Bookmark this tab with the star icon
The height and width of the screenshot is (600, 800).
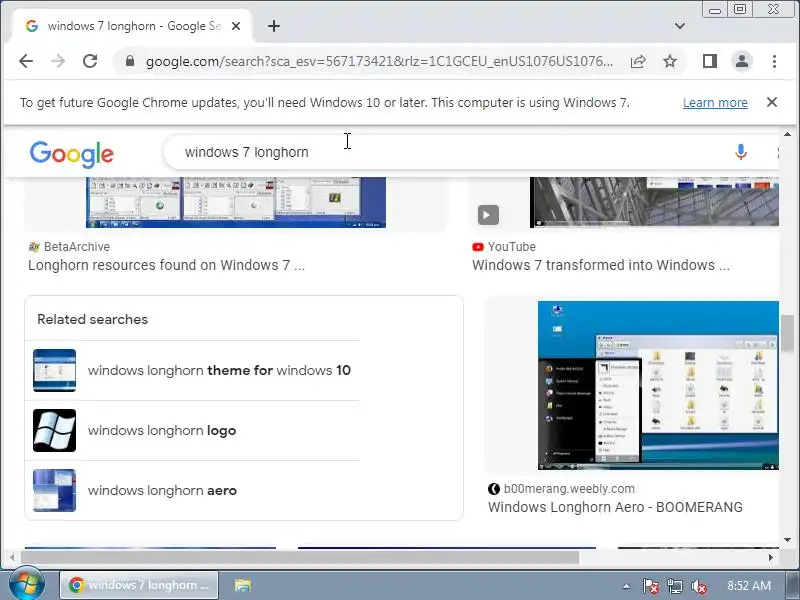click(x=669, y=62)
